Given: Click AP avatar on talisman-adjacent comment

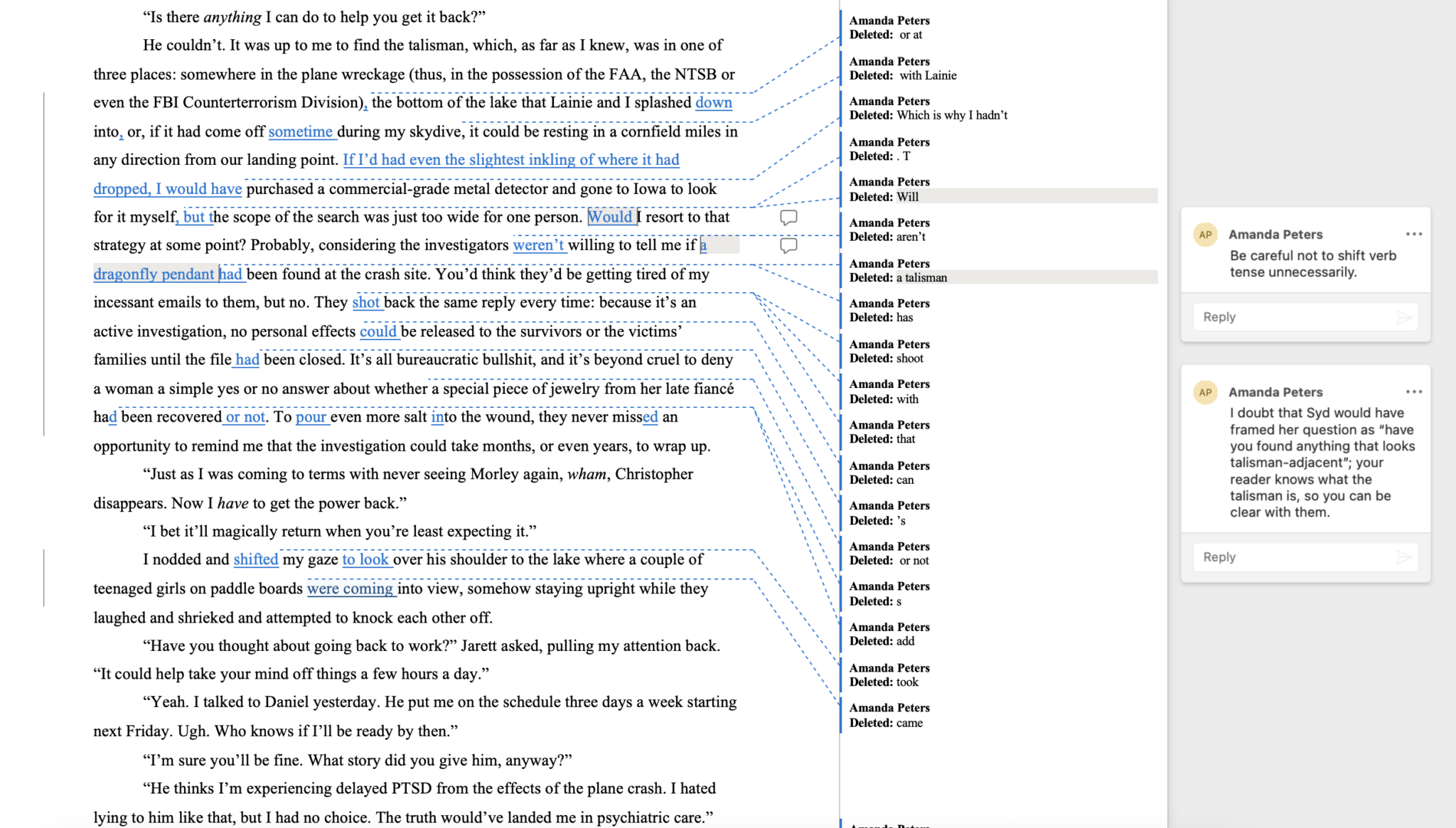Looking at the screenshot, I should pyautogui.click(x=1205, y=392).
